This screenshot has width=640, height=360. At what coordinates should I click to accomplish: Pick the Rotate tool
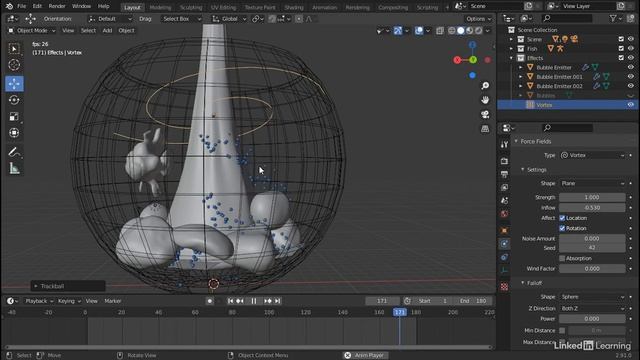[14, 100]
